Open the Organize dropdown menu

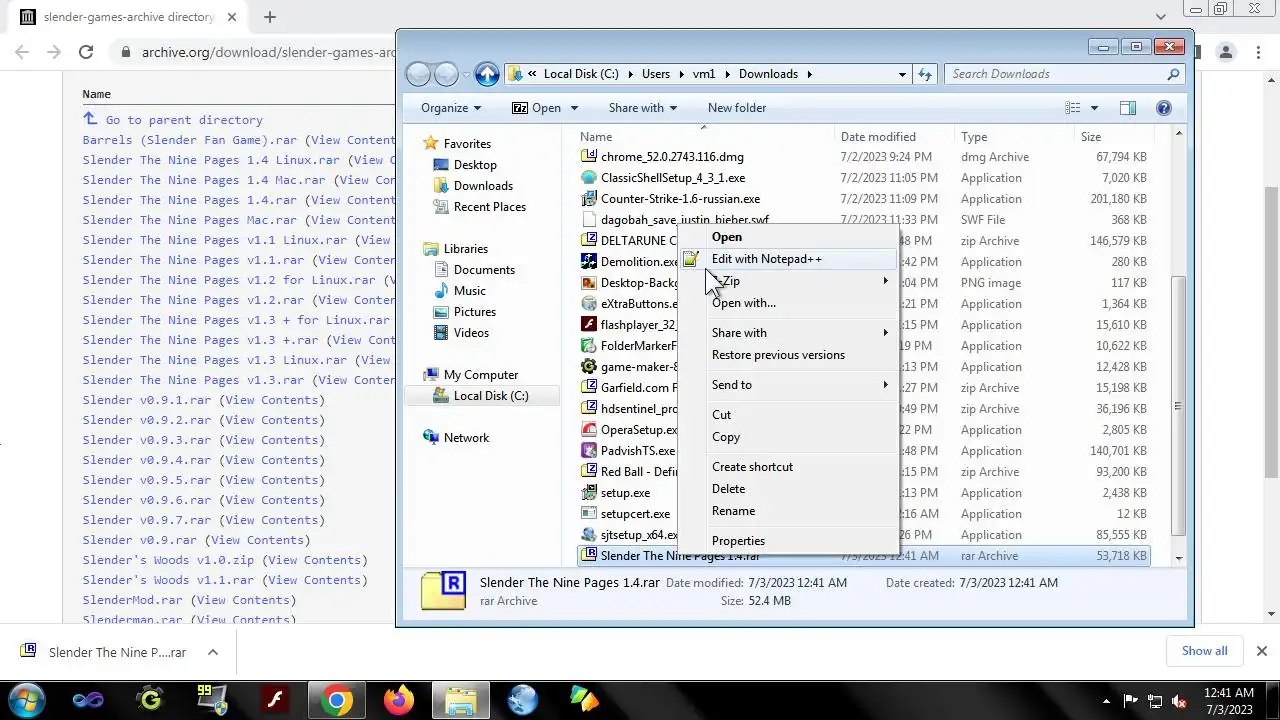pos(451,108)
